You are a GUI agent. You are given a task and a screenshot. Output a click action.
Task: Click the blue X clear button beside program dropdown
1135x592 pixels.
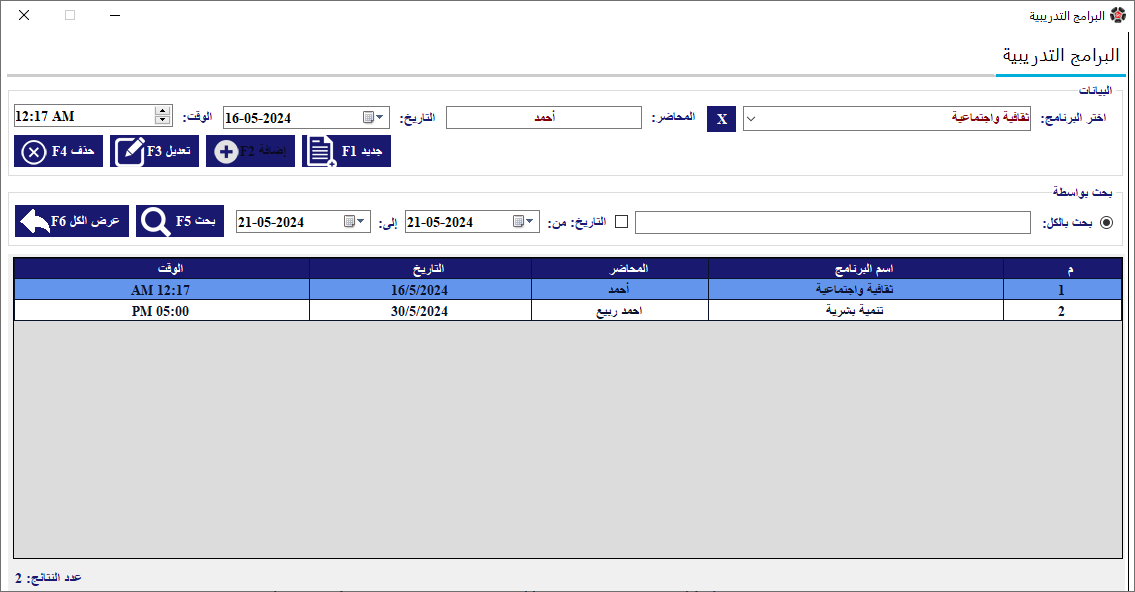(722, 119)
